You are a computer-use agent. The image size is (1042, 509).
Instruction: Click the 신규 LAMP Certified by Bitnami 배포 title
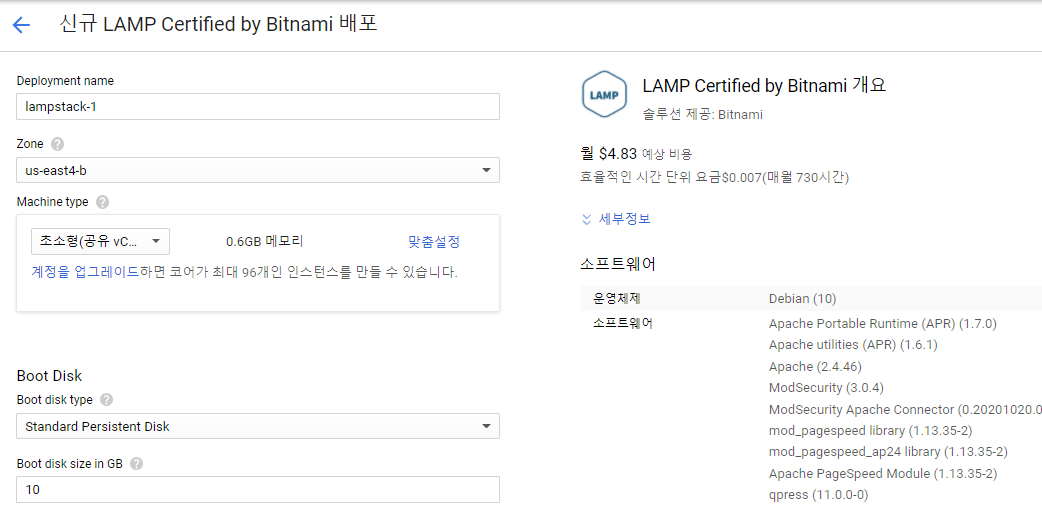219,25
